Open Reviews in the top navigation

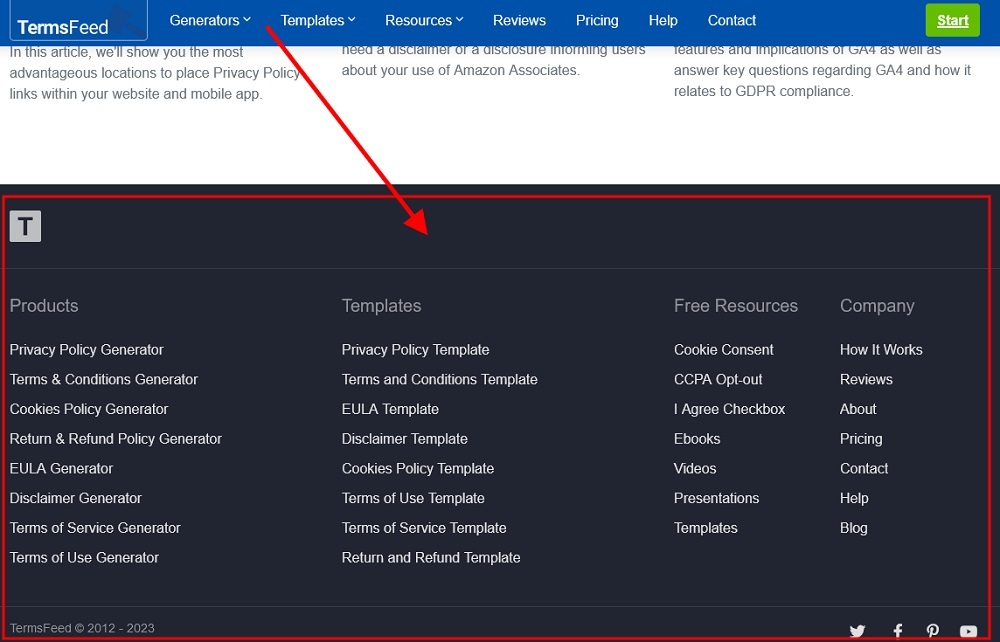point(519,20)
